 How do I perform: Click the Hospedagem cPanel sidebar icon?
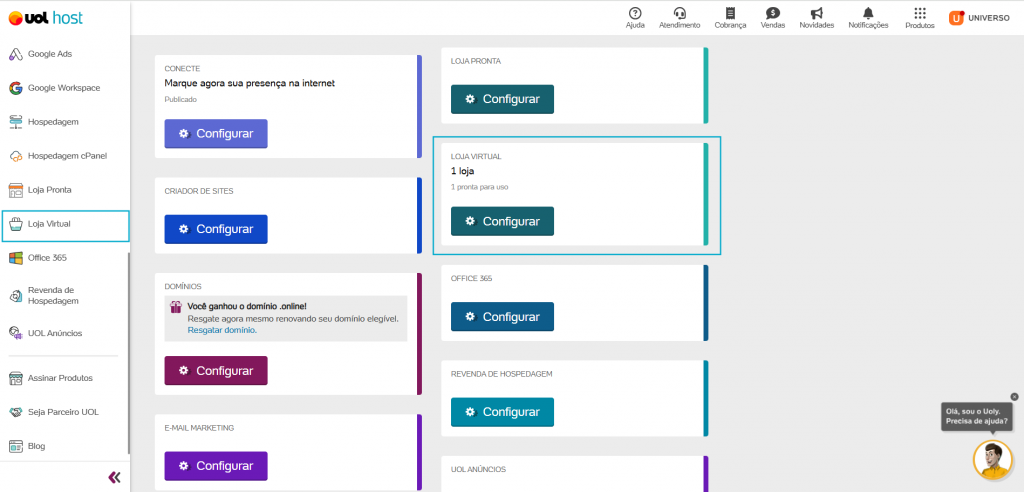coord(16,156)
